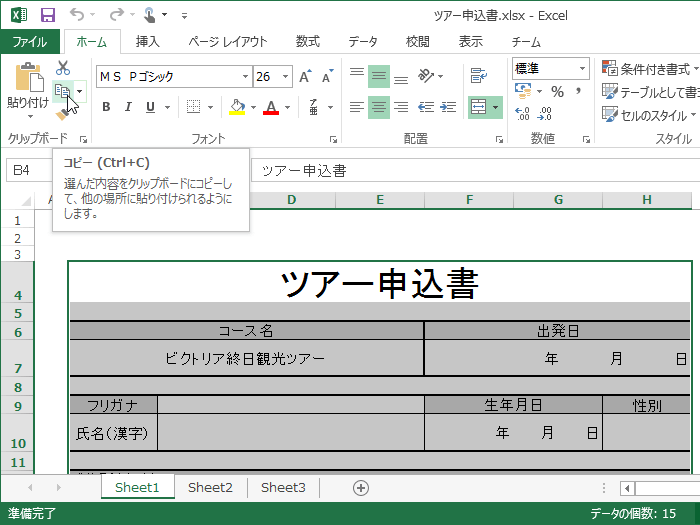Click Increase Indent icon
The width and height of the screenshot is (700, 525).
click(448, 107)
